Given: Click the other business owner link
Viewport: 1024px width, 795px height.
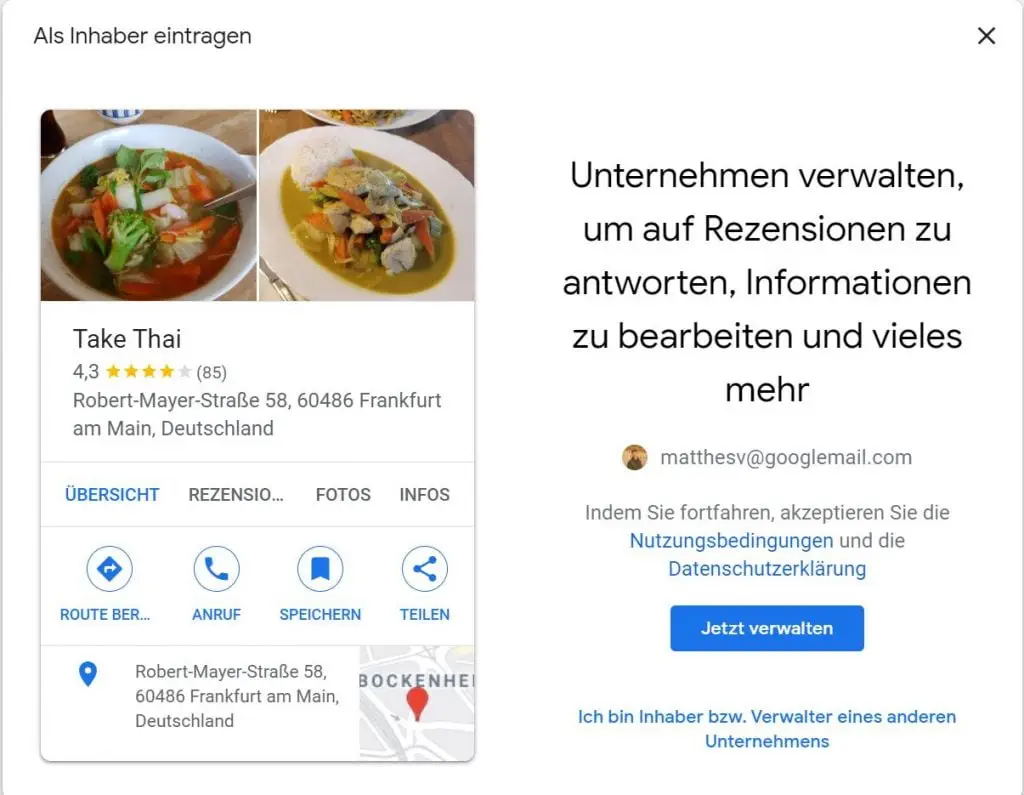Looking at the screenshot, I should [767, 729].
